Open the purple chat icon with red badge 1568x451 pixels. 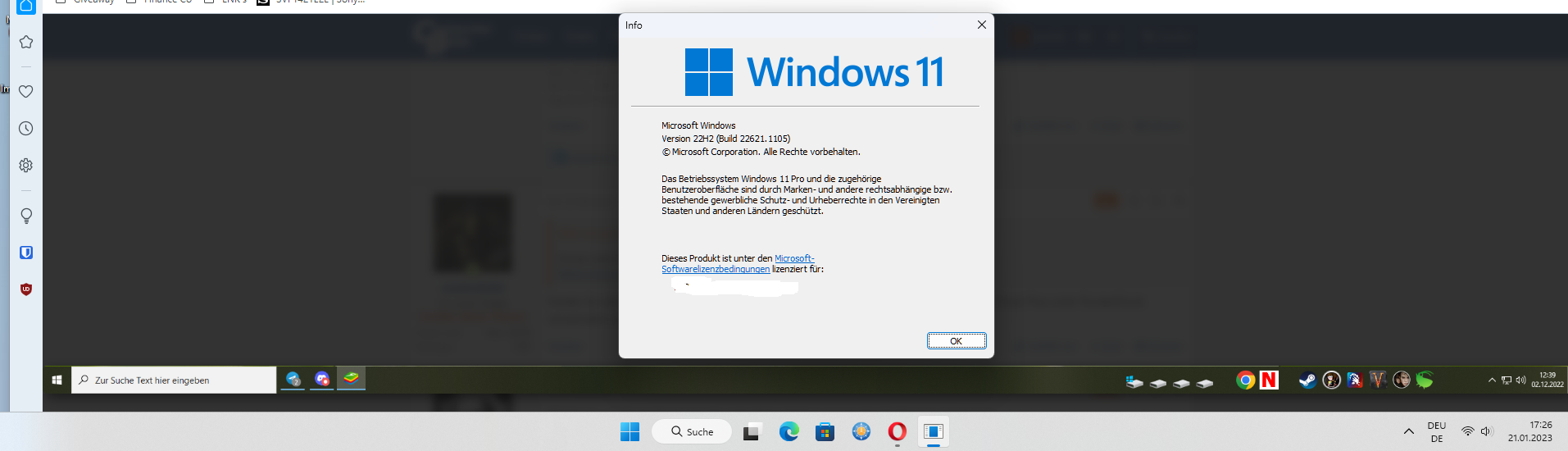pos(322,379)
